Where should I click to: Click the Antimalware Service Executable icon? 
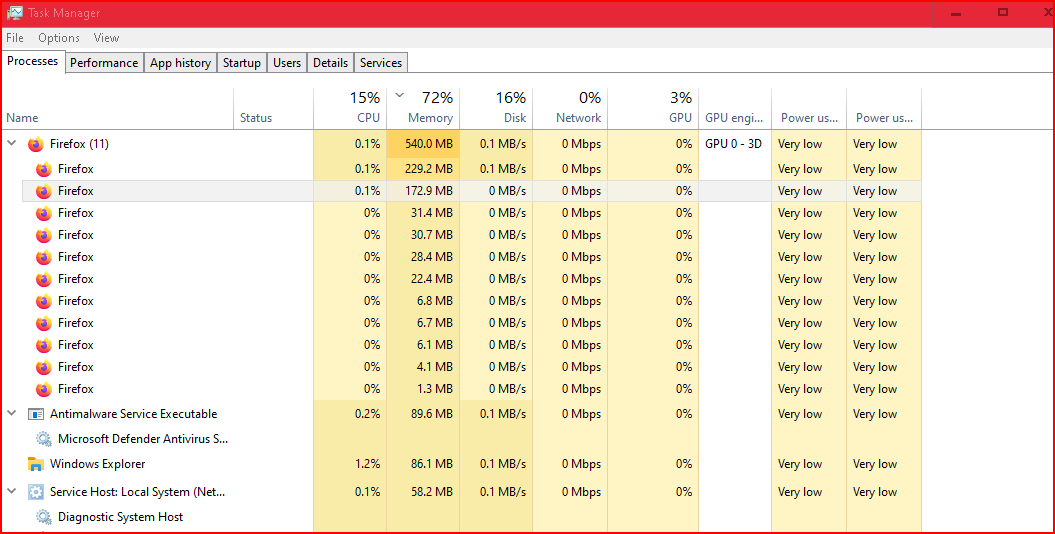pos(36,414)
